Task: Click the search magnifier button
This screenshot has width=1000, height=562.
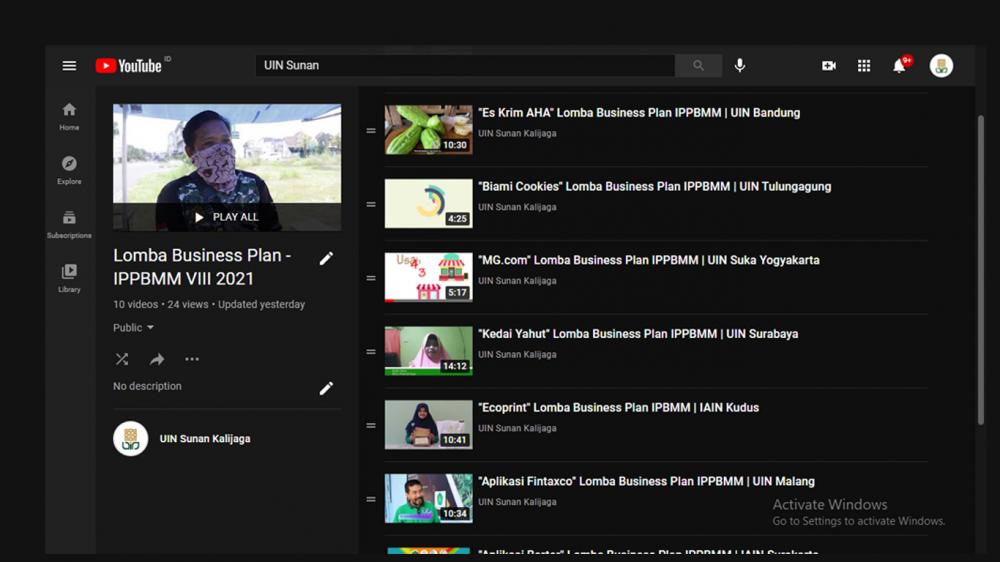Action: point(698,66)
